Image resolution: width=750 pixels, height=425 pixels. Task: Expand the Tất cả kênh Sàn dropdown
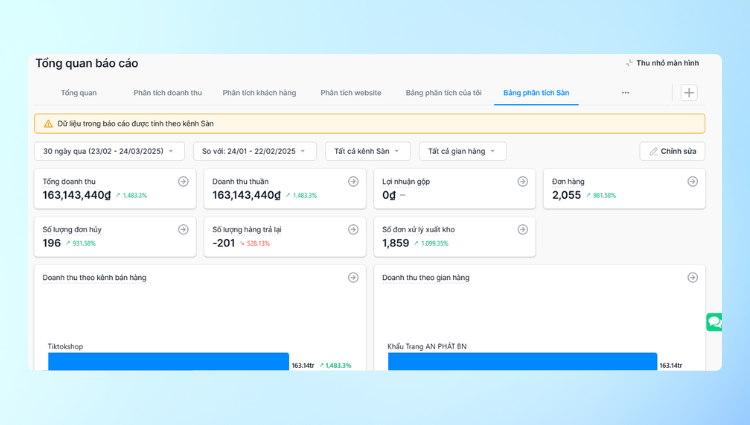tap(368, 151)
